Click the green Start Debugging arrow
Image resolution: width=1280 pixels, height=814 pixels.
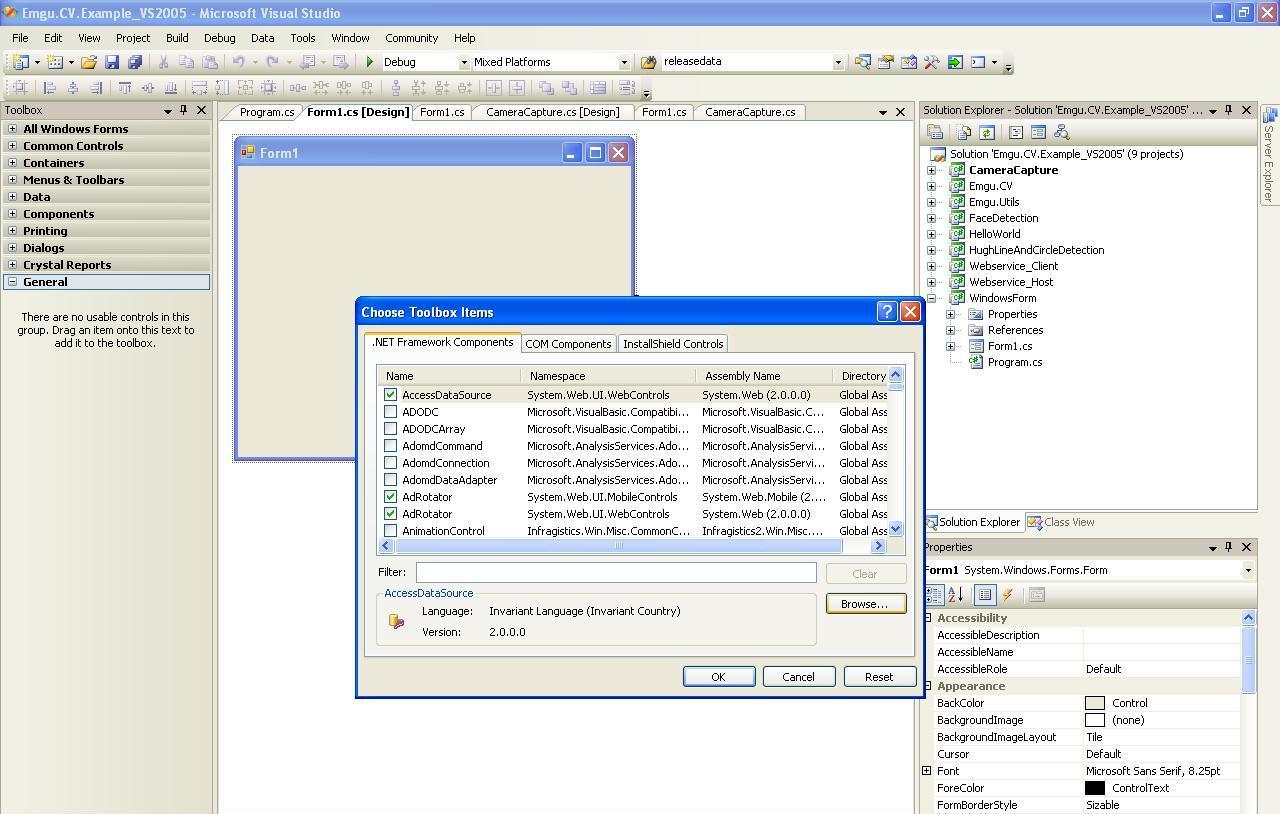pyautogui.click(x=369, y=62)
